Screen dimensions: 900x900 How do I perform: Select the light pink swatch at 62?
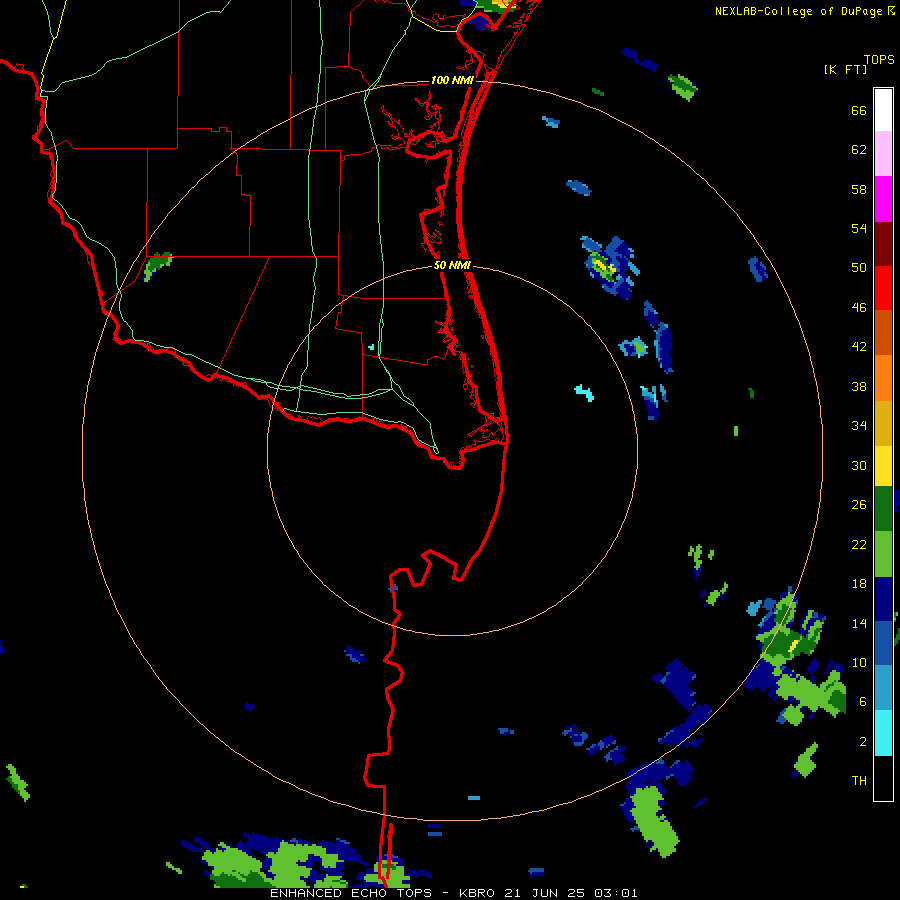click(x=883, y=153)
